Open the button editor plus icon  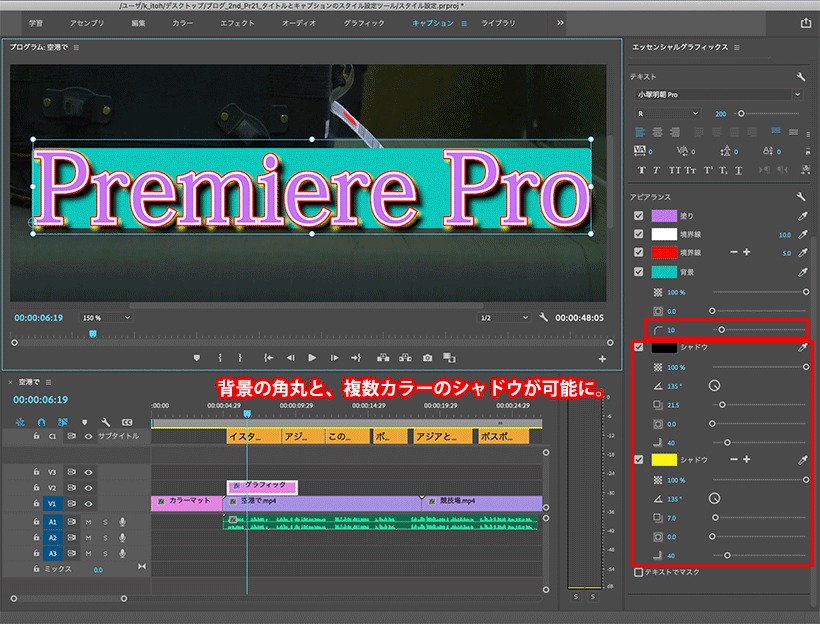[602, 359]
